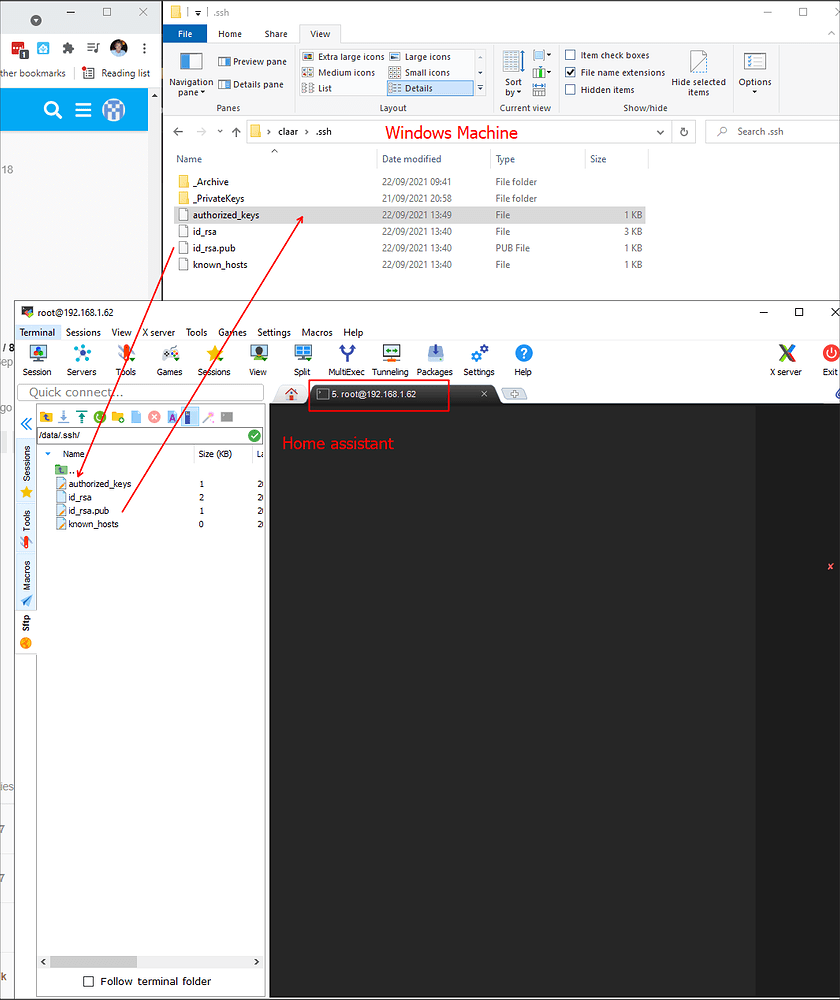
Task: Toggle File name extensions visibility
Action: [x=568, y=72]
